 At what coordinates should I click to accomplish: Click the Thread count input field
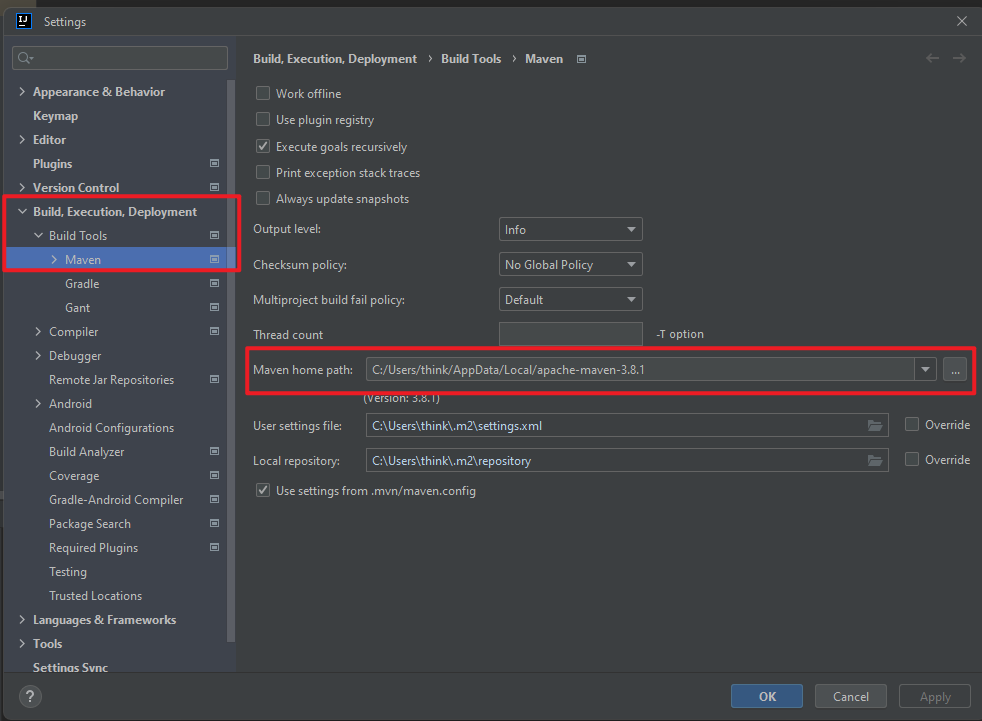pyautogui.click(x=571, y=334)
